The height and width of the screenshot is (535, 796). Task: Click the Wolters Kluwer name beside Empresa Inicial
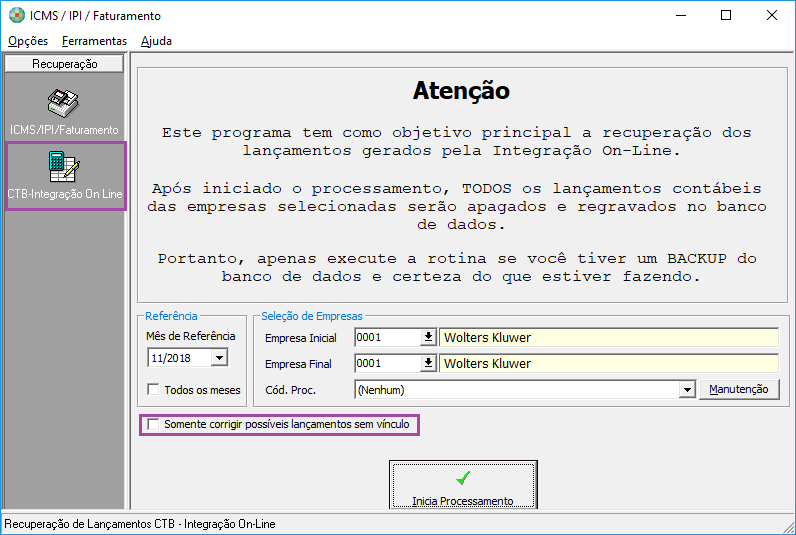(609, 338)
